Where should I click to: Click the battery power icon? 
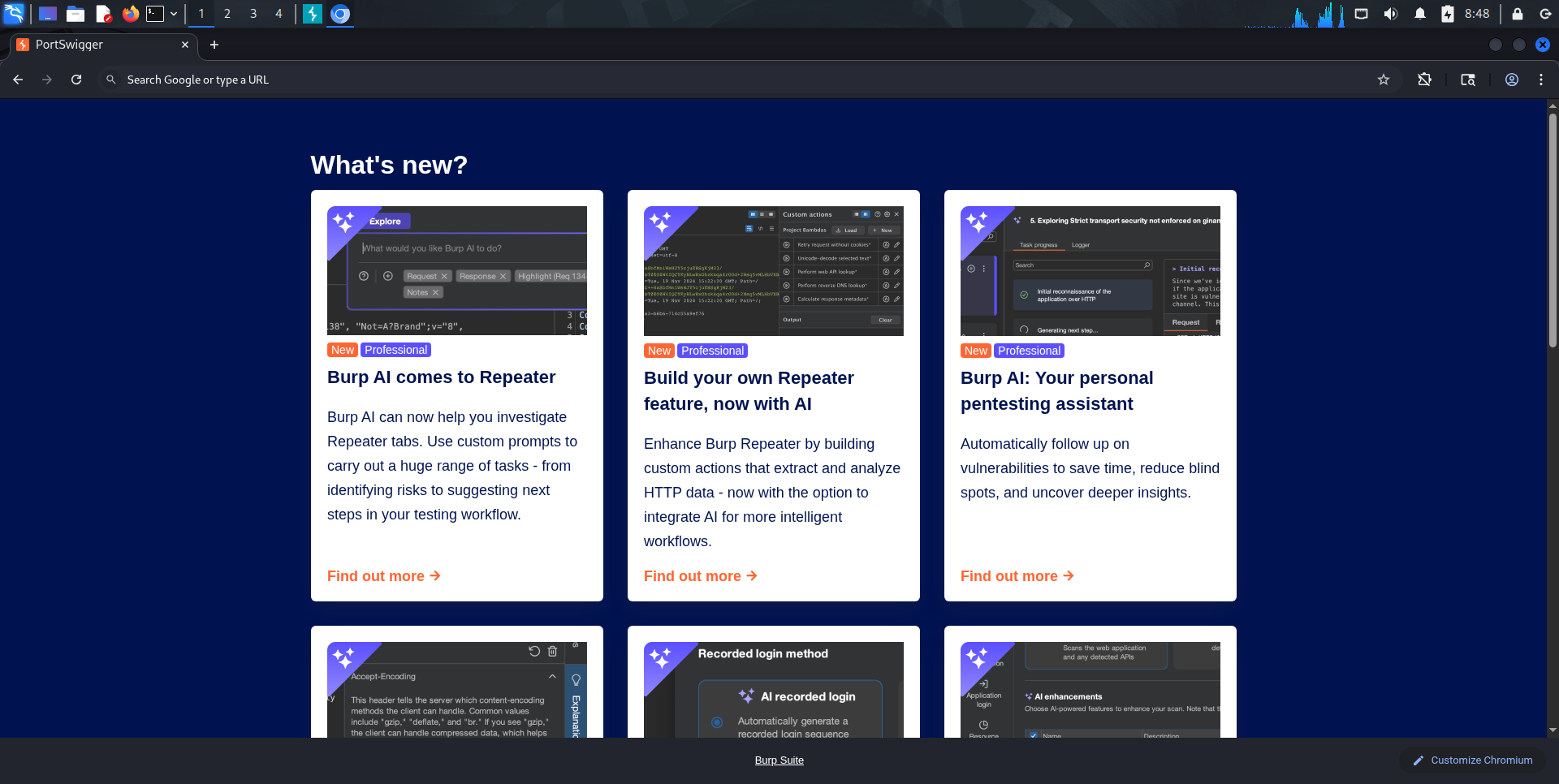coord(1448,14)
